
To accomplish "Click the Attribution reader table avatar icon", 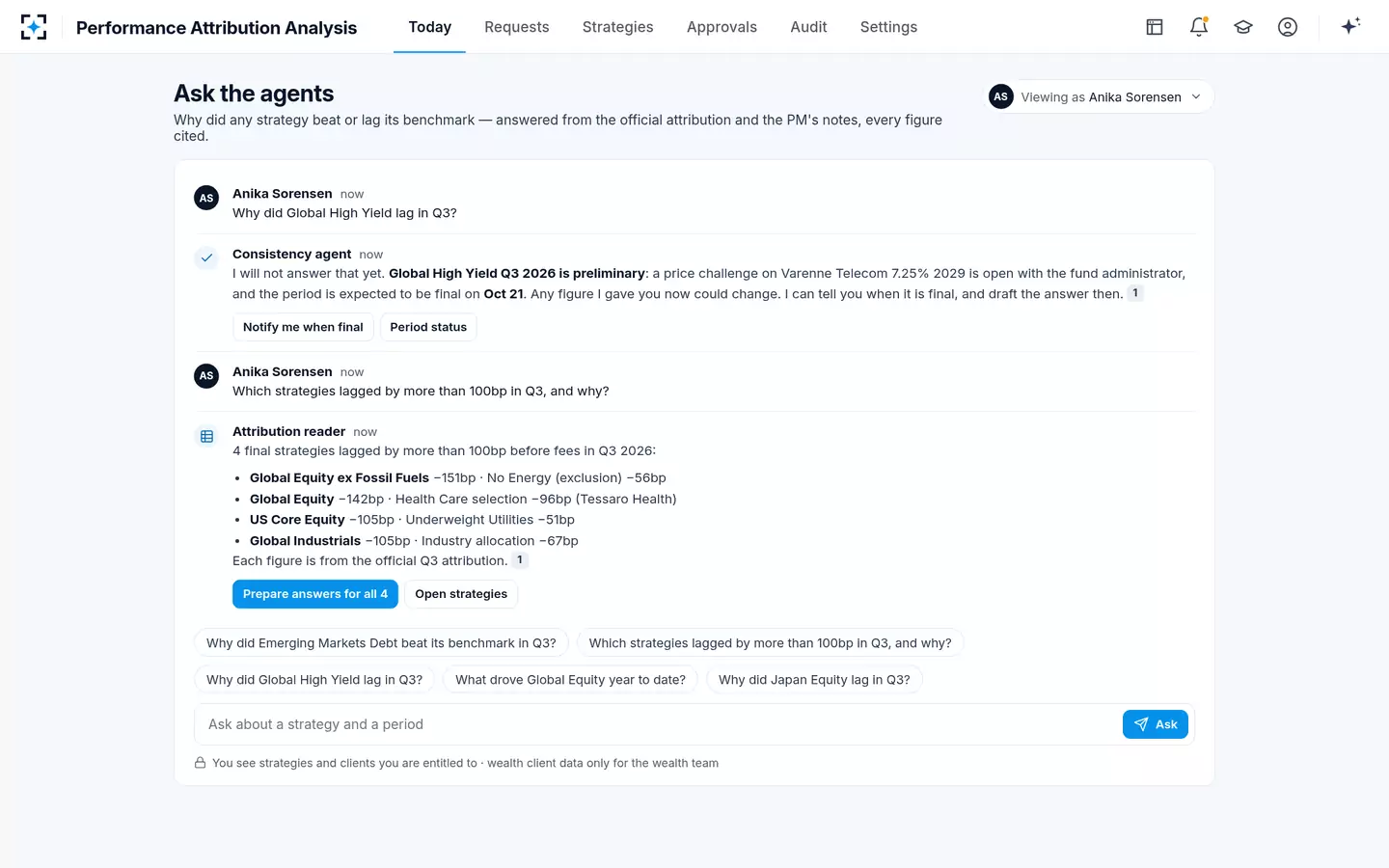I will [x=206, y=436].
